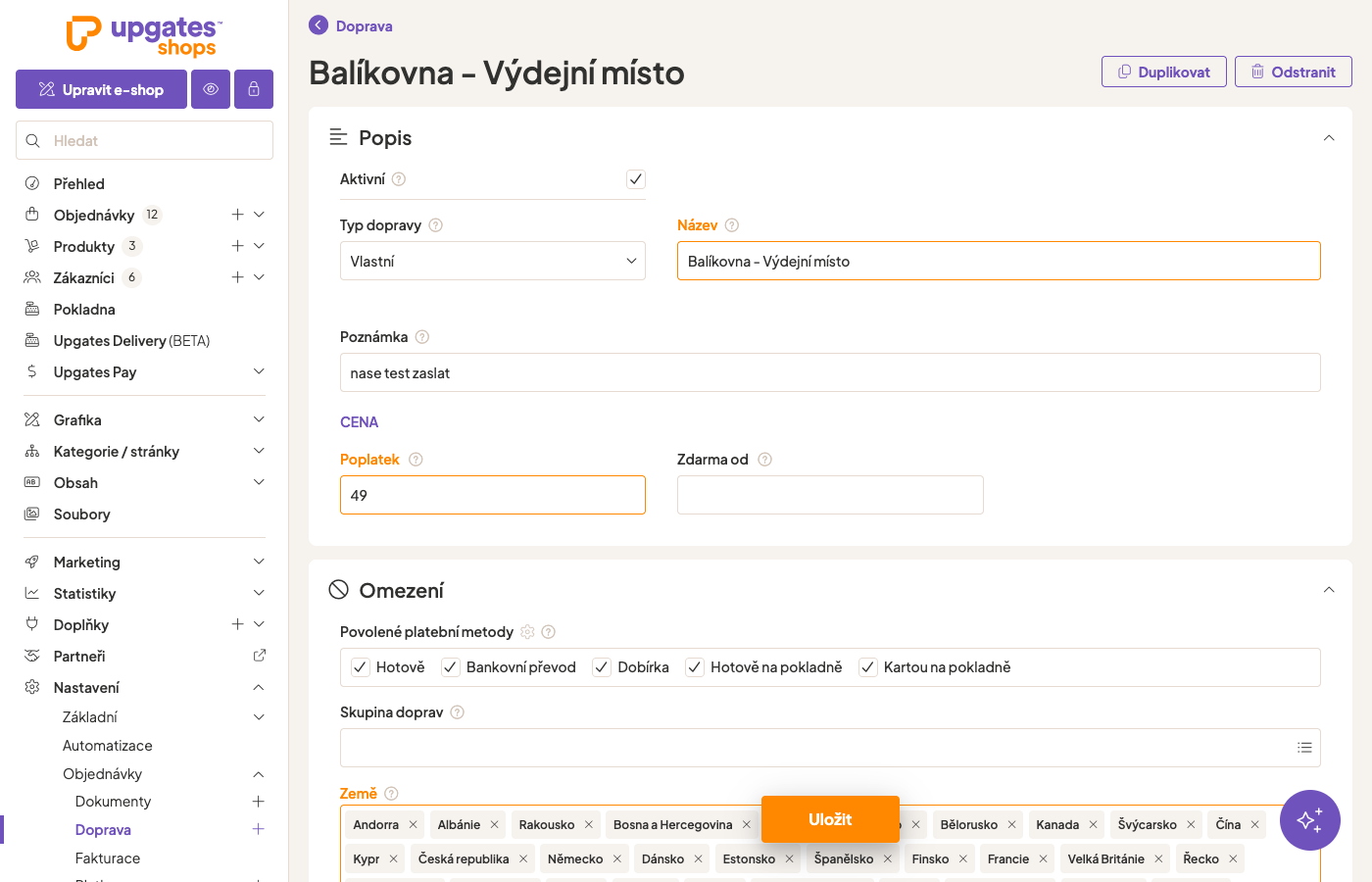Viewport: 1372px width, 882px height.
Task: Click the list icon in Skupina doprav
Action: pyautogui.click(x=1304, y=748)
